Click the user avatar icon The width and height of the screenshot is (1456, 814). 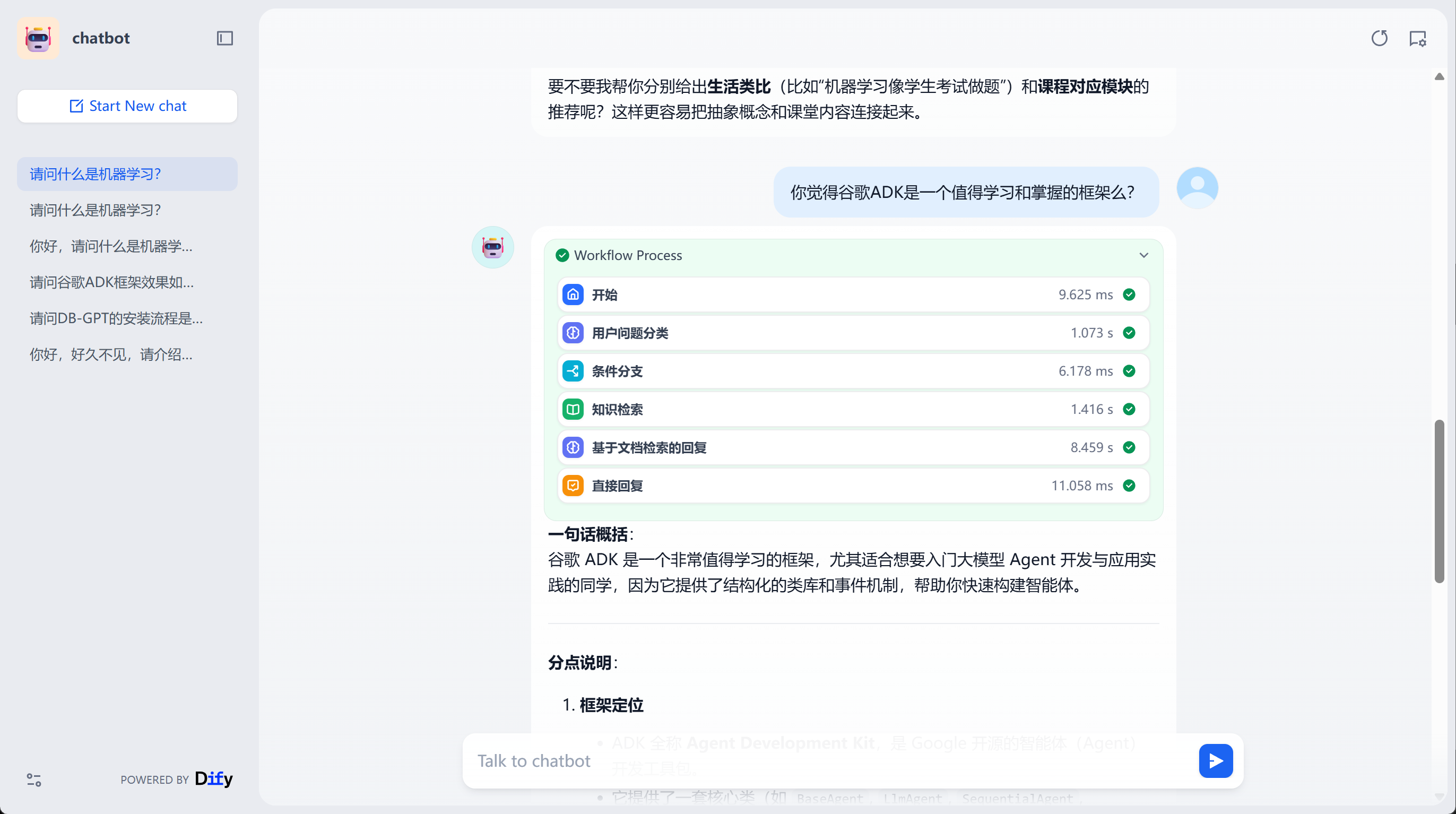click(1197, 188)
